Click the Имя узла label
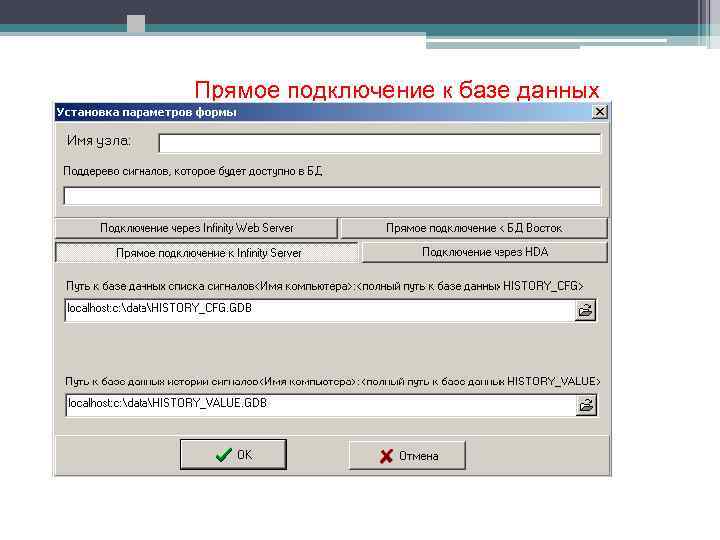The image size is (720, 540). coord(99,141)
